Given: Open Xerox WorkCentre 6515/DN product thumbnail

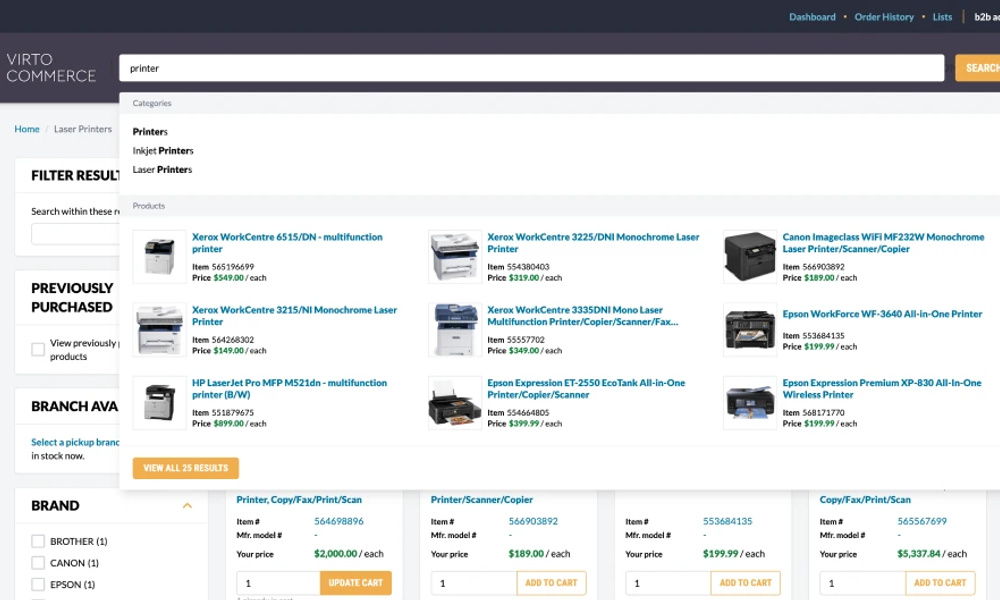Looking at the screenshot, I should [159, 256].
